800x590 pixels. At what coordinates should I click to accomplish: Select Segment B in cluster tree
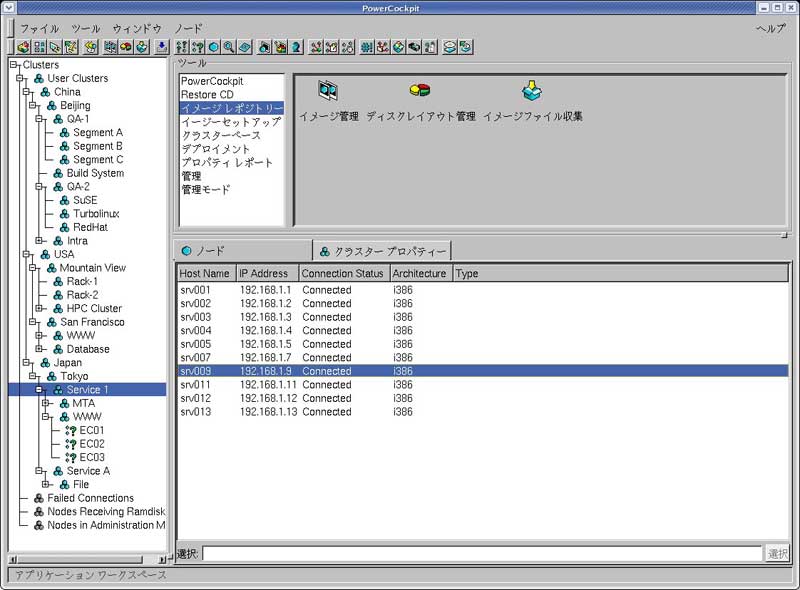point(97,146)
